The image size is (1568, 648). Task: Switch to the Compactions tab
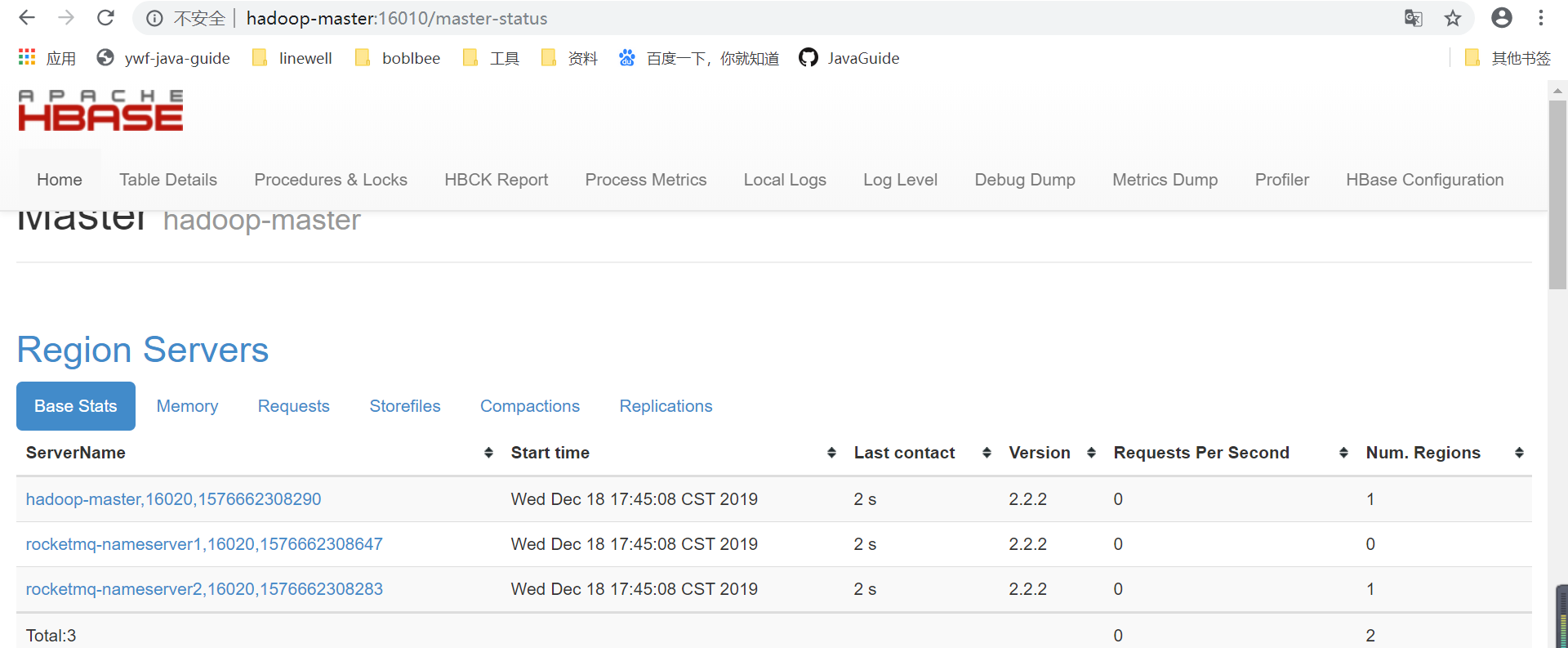tap(530, 406)
